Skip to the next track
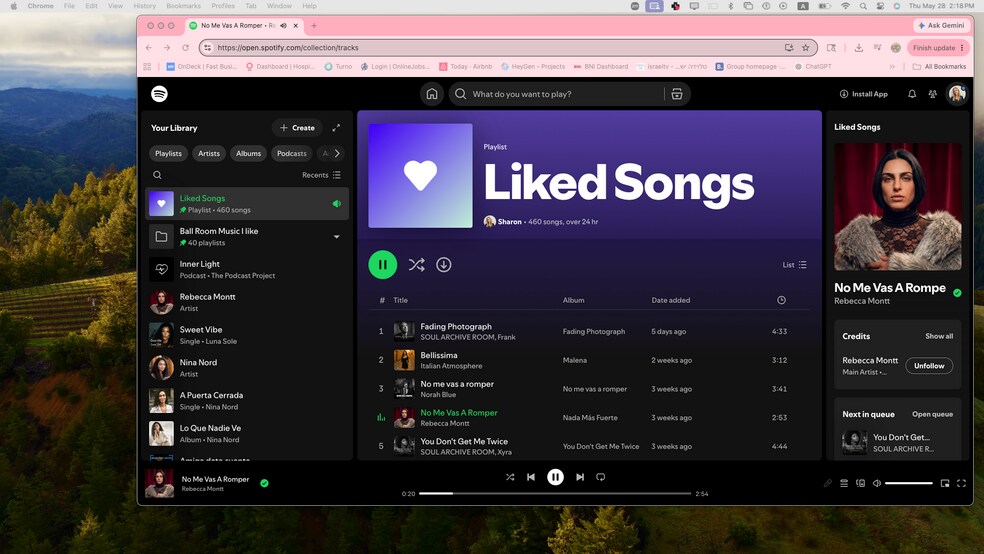This screenshot has width=984, height=554. [580, 477]
